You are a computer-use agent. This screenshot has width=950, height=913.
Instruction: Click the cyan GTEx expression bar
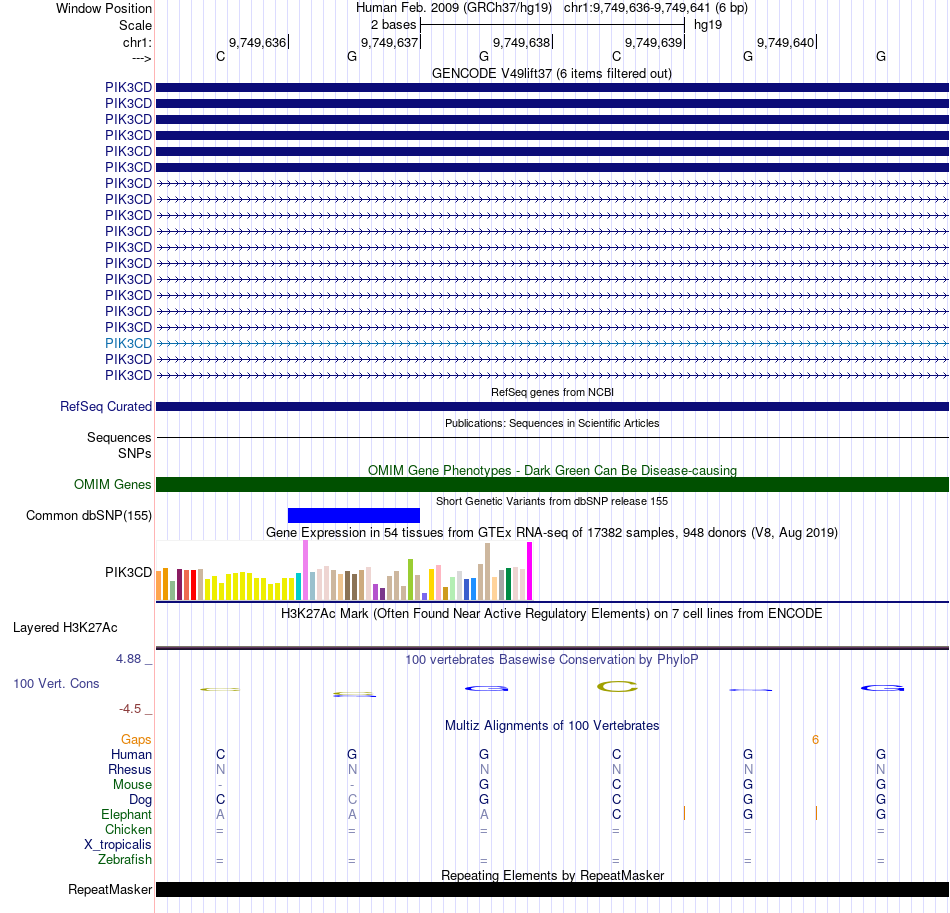click(298, 586)
